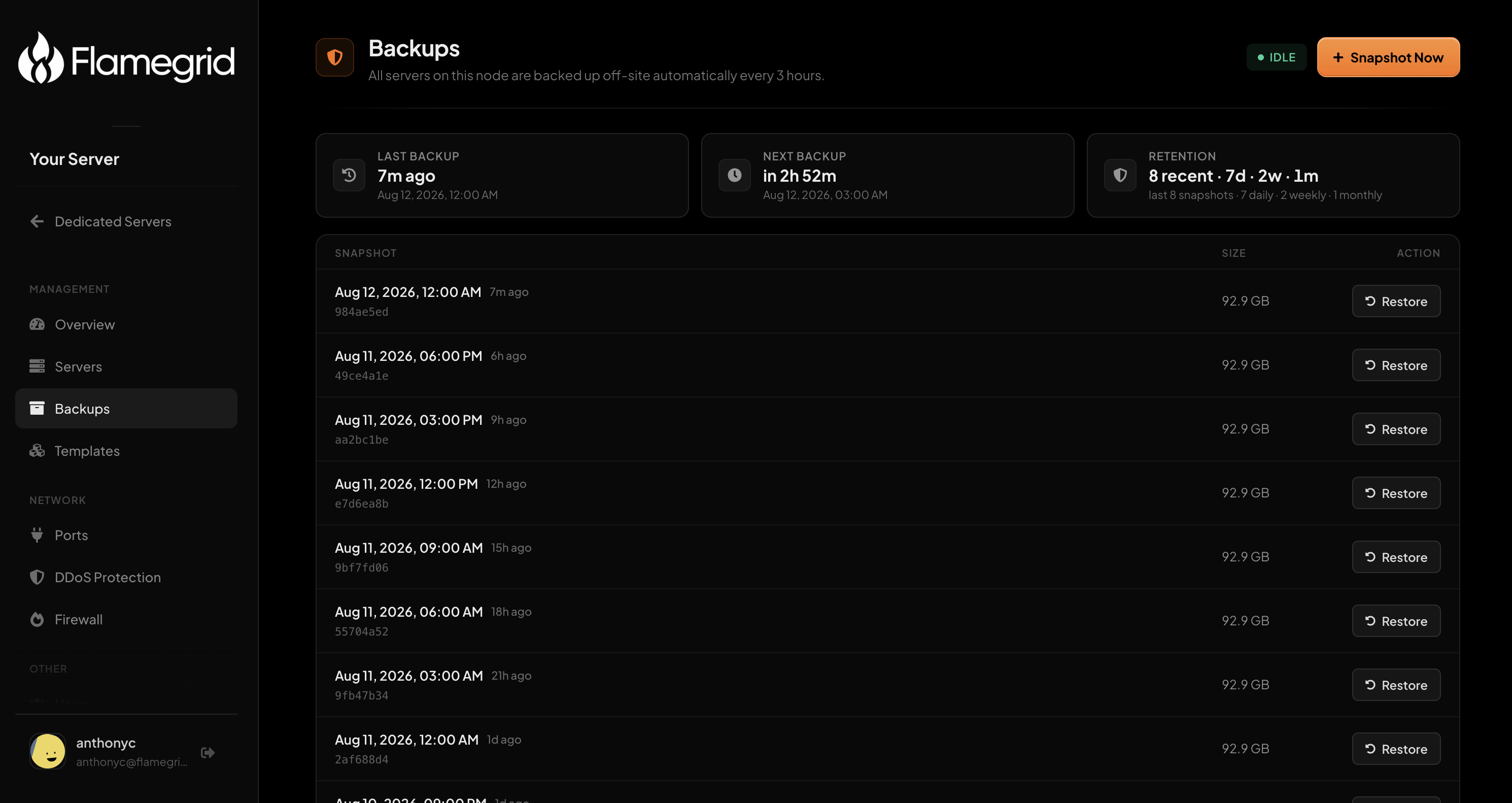Click the 'Aug 11, 2026, 06:00 PM' timestamp
Image resolution: width=1512 pixels, height=803 pixels.
coord(408,356)
